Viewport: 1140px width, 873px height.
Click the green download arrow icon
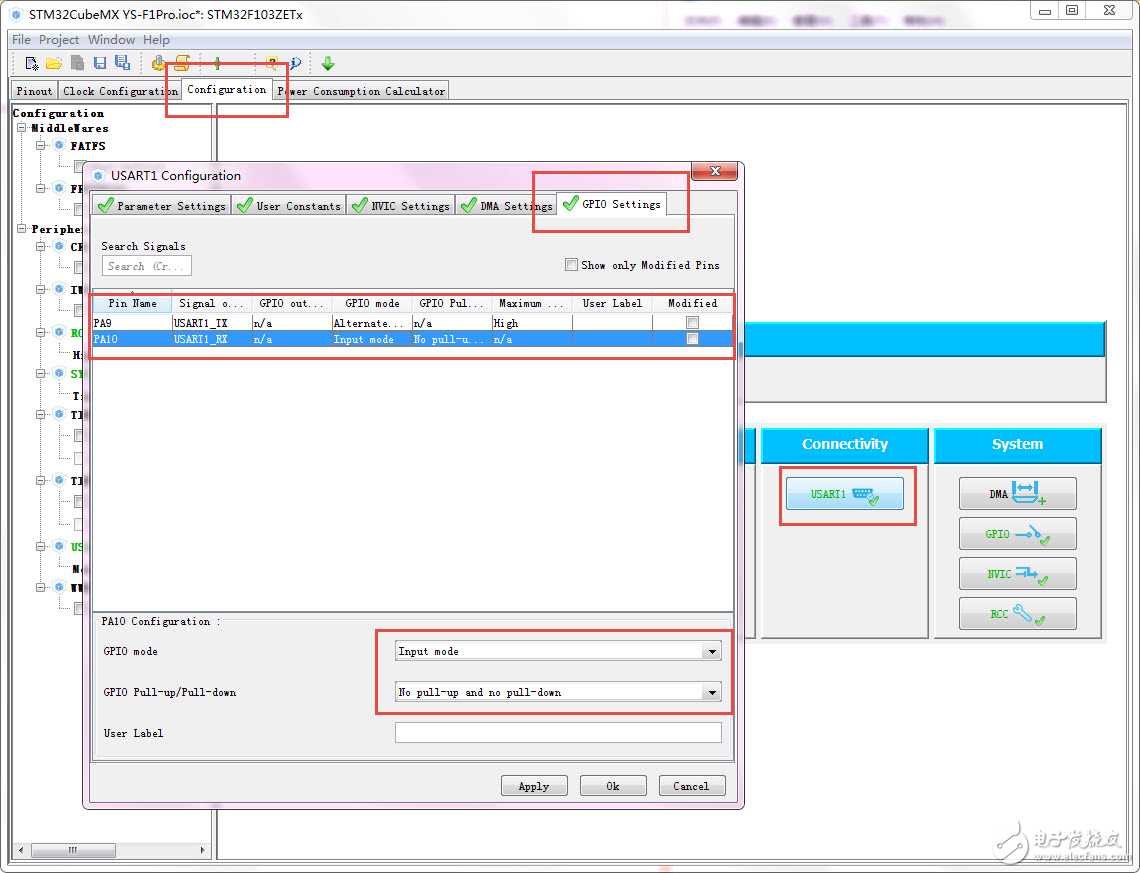(x=328, y=63)
